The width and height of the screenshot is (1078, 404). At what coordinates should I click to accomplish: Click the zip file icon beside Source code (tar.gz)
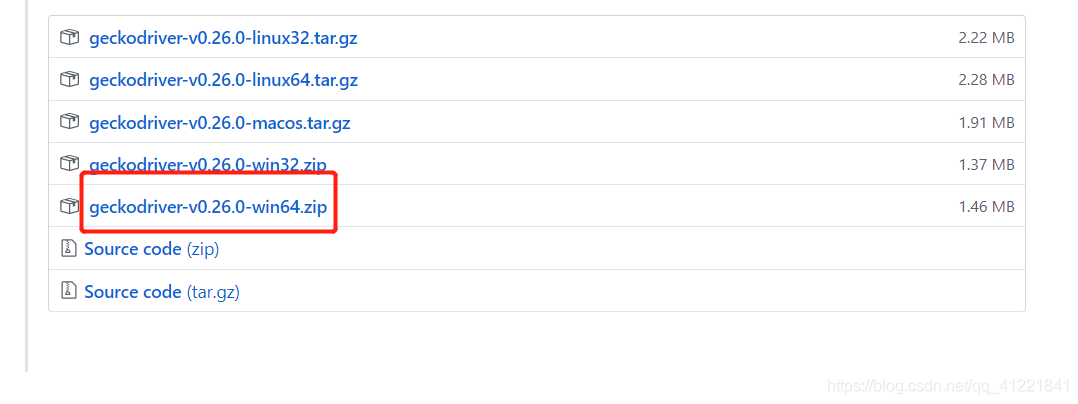click(68, 291)
